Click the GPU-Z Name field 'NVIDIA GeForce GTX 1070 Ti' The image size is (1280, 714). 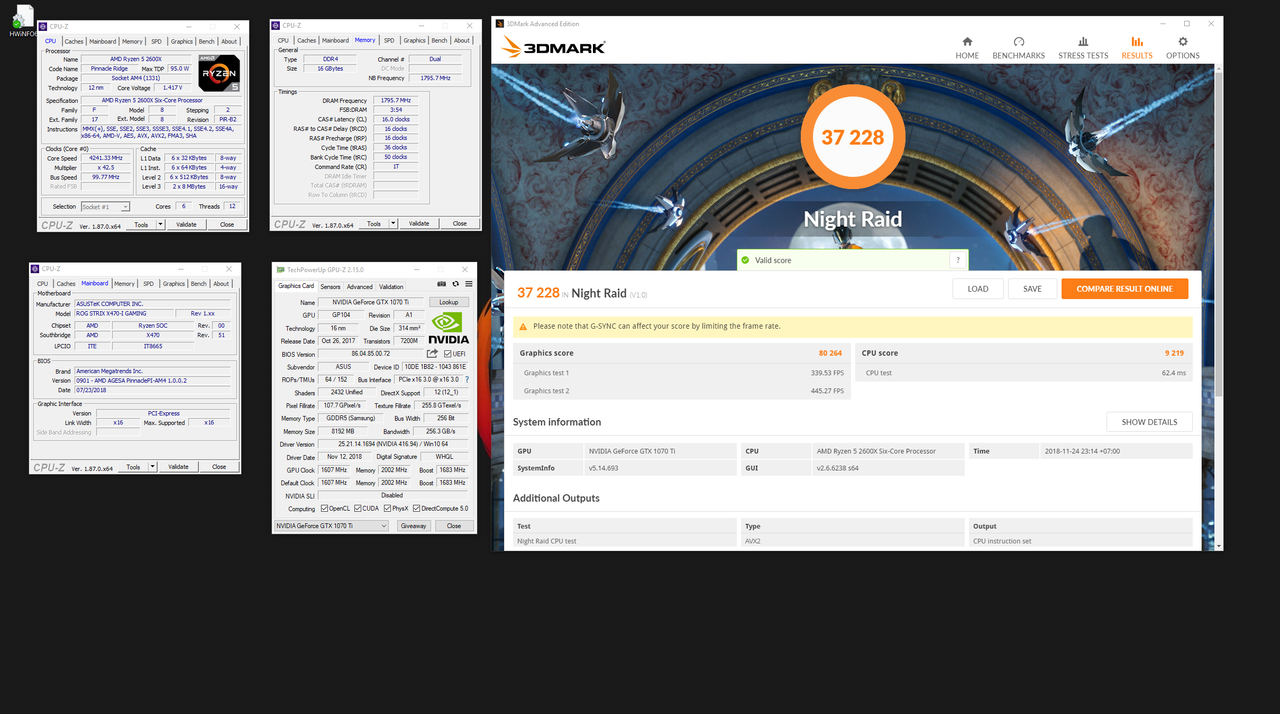(x=372, y=302)
